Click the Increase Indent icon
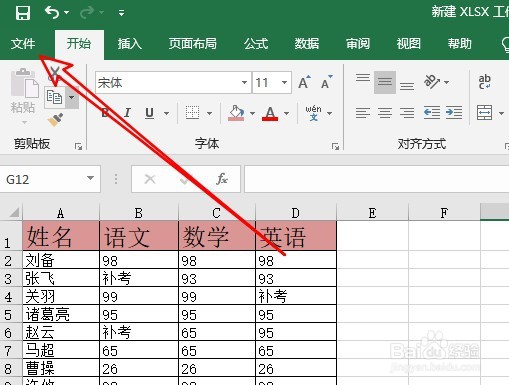 pos(454,113)
